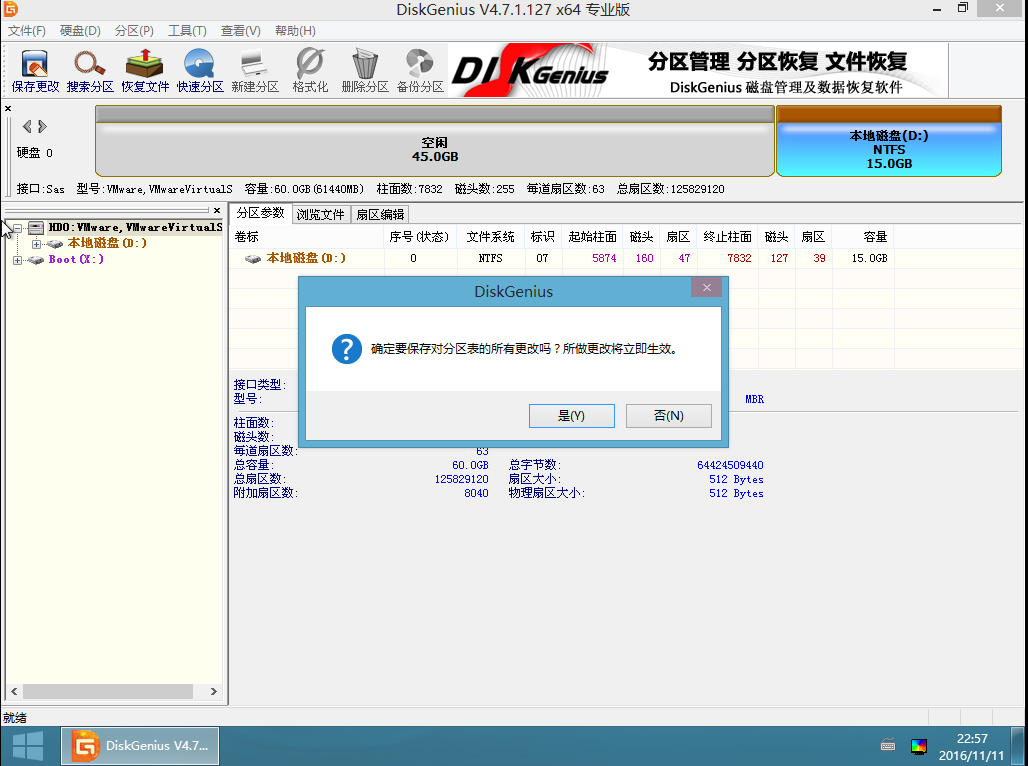Screen dimensions: 1028x766
Task: Select 本地磁盘 (D:) in the tree
Action: 107,243
